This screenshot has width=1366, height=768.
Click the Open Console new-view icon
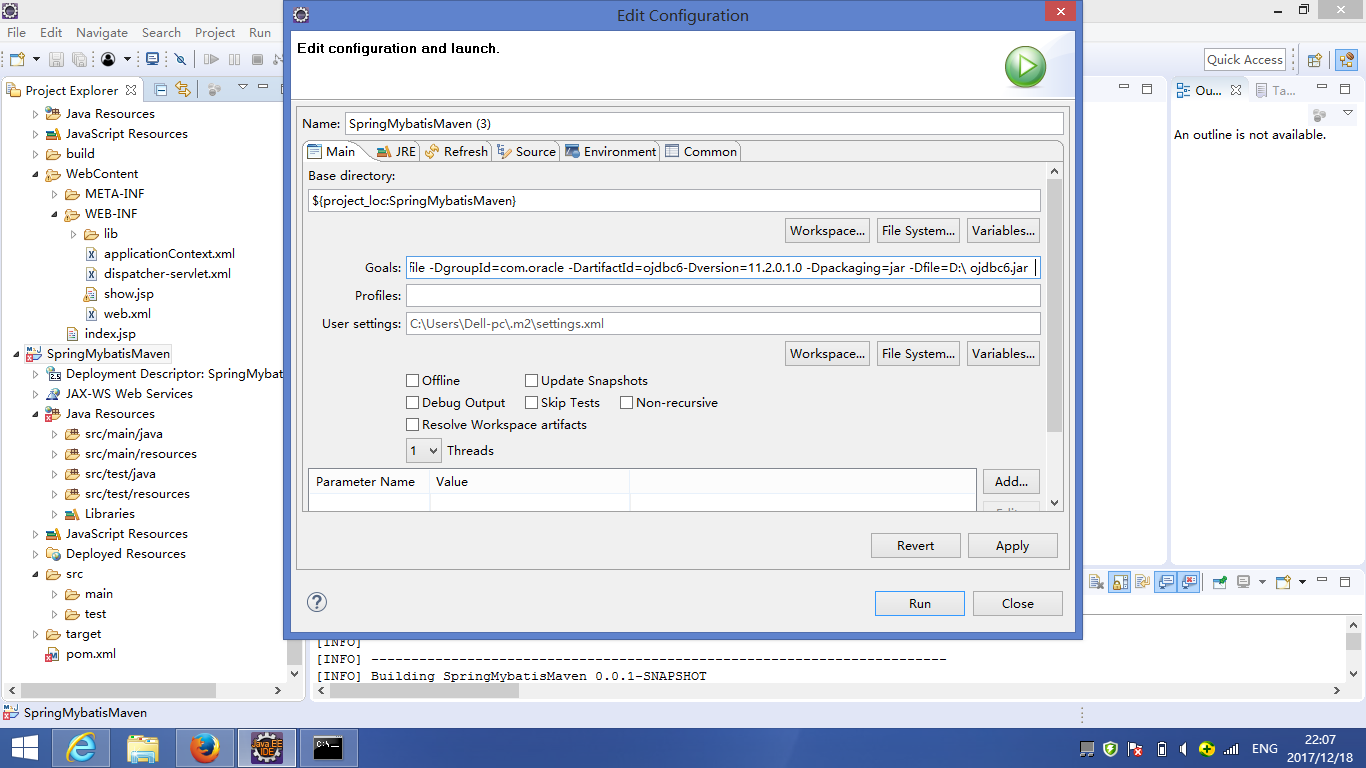point(1283,582)
